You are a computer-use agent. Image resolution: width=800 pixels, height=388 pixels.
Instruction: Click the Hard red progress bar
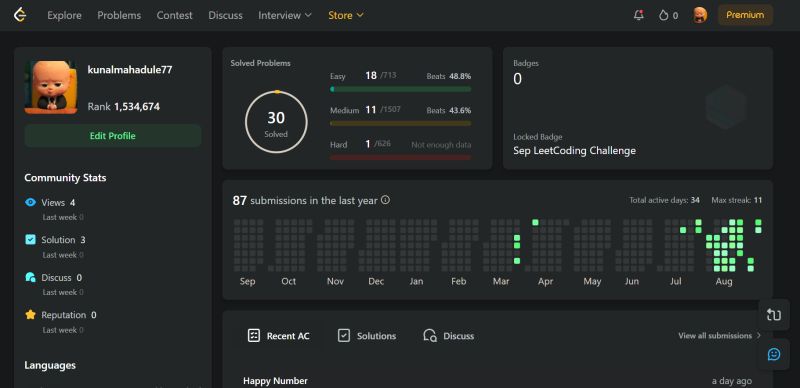coord(401,157)
